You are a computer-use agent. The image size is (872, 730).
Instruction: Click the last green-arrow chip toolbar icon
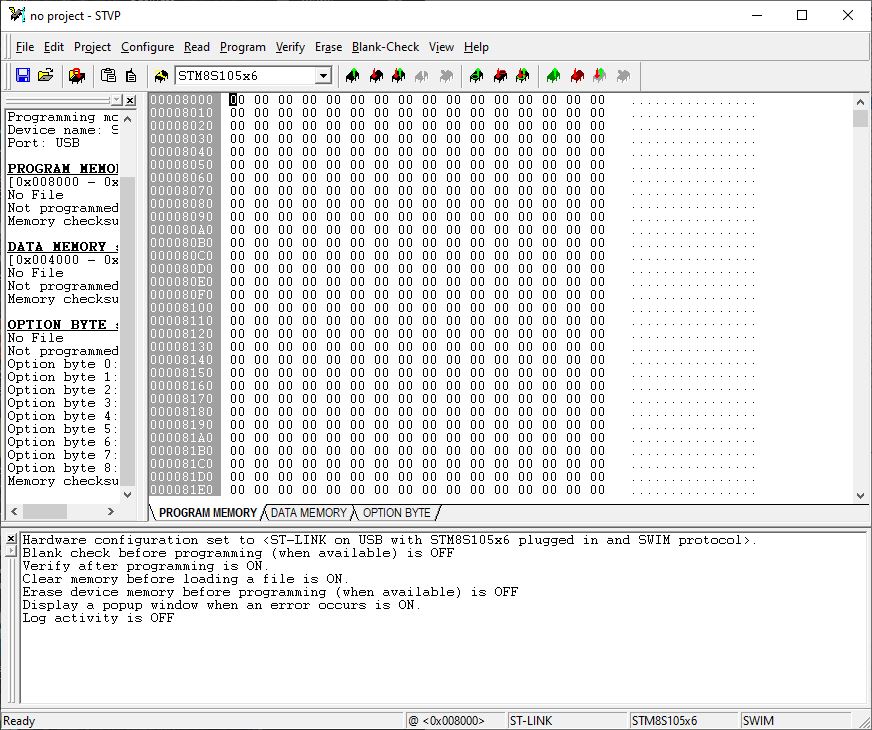553,76
